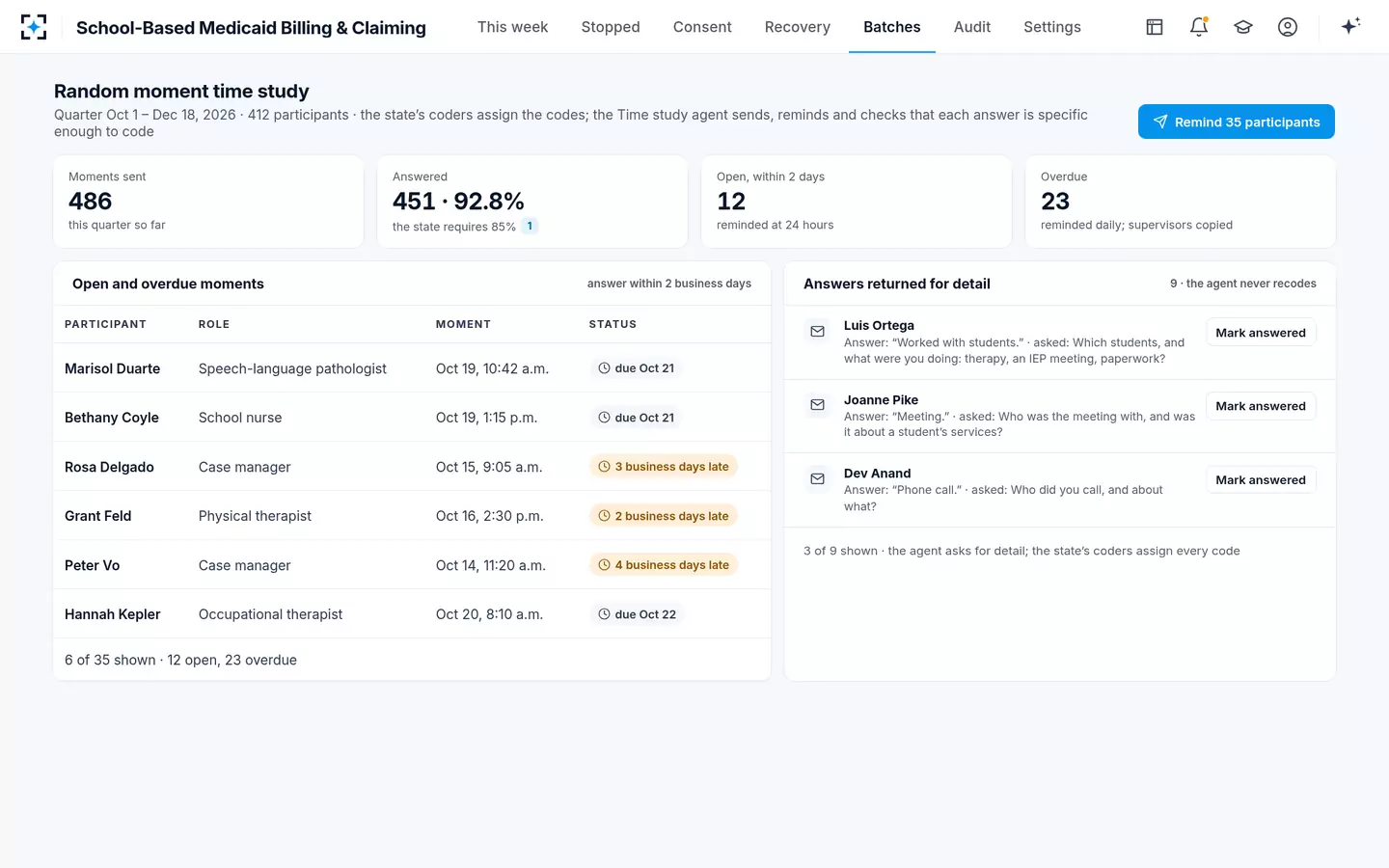
Task: Go to the Consent tab
Action: pyautogui.click(x=702, y=27)
